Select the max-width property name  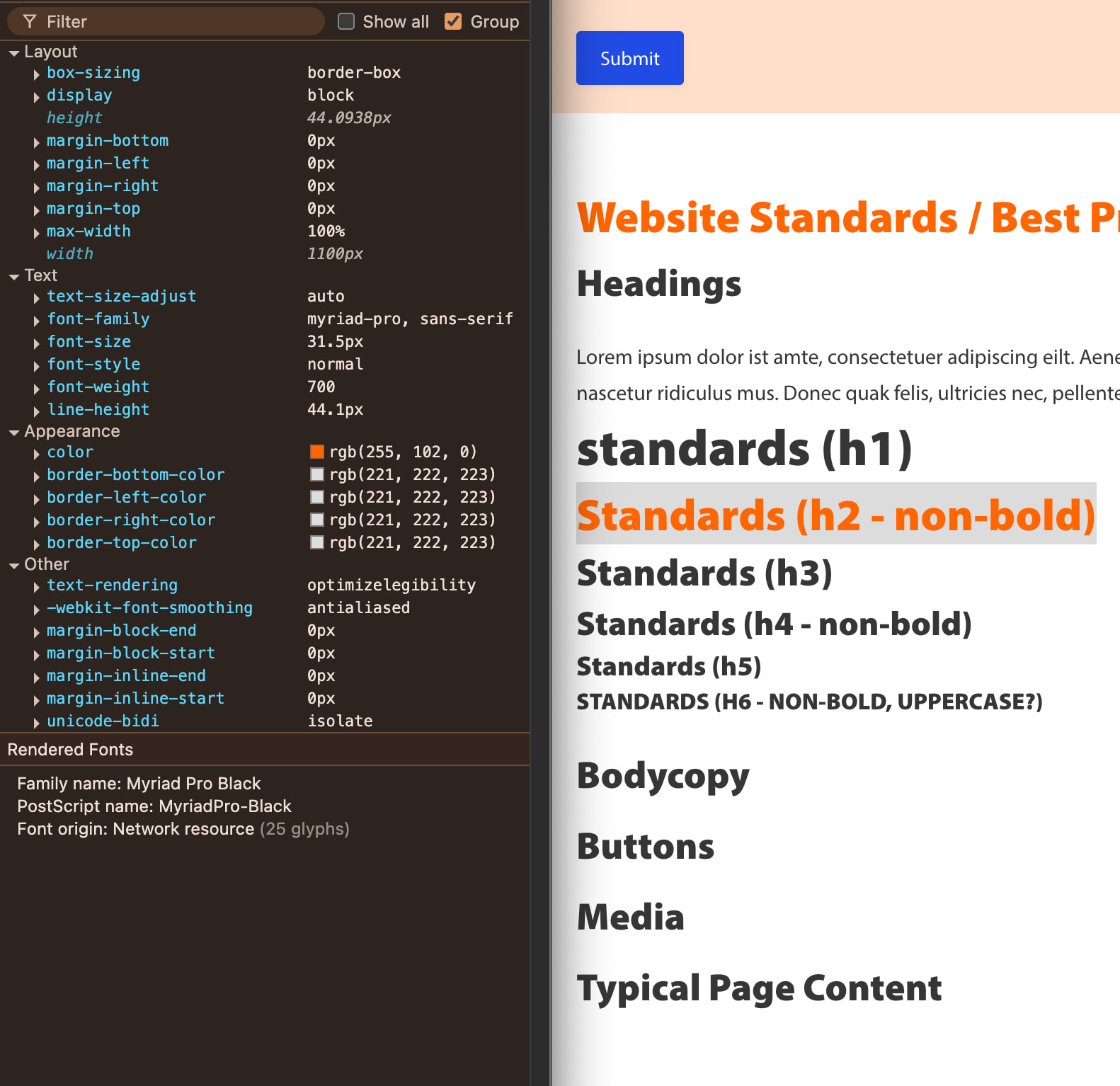coord(88,232)
